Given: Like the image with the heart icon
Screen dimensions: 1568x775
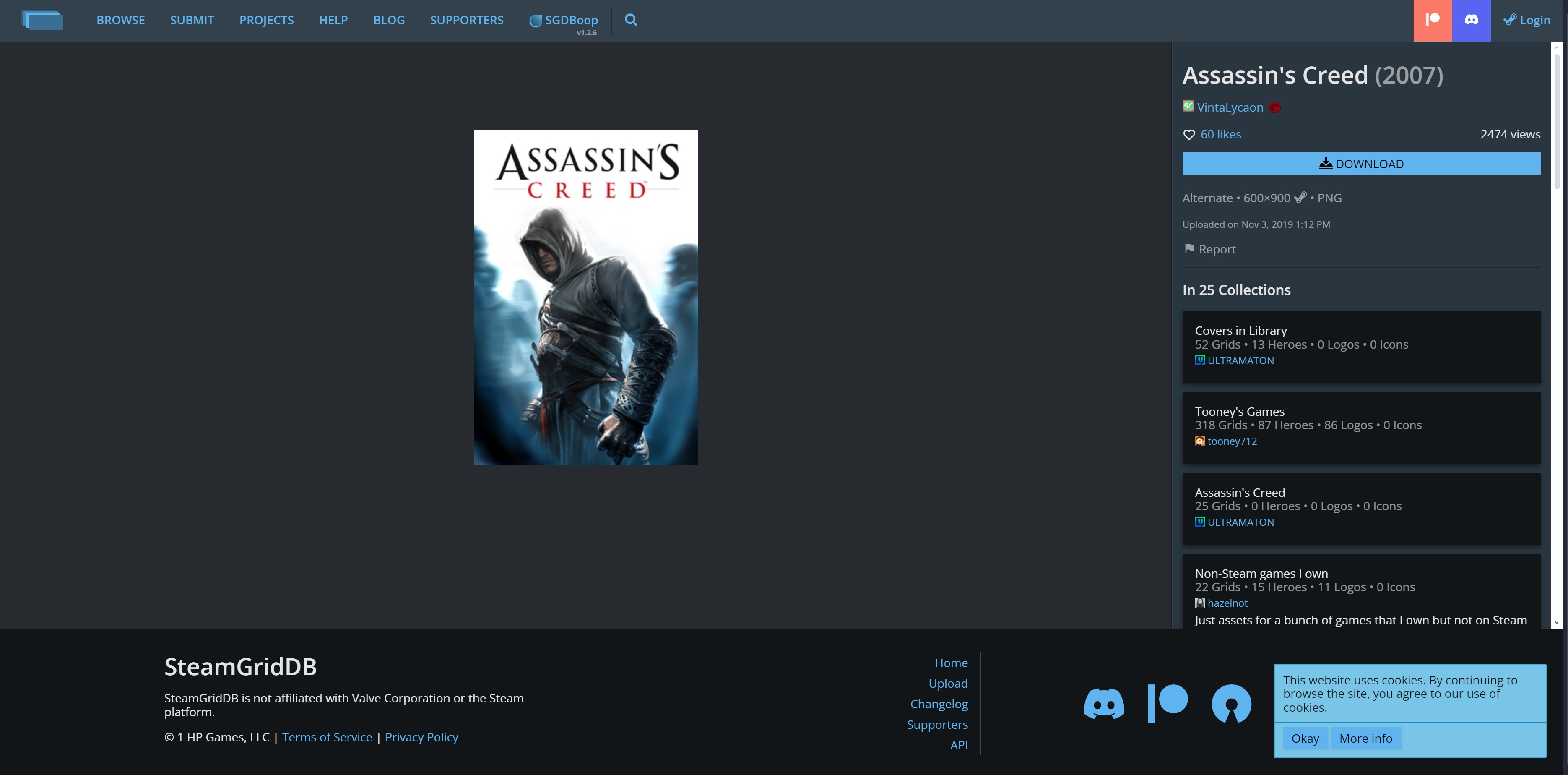Looking at the screenshot, I should [1189, 135].
